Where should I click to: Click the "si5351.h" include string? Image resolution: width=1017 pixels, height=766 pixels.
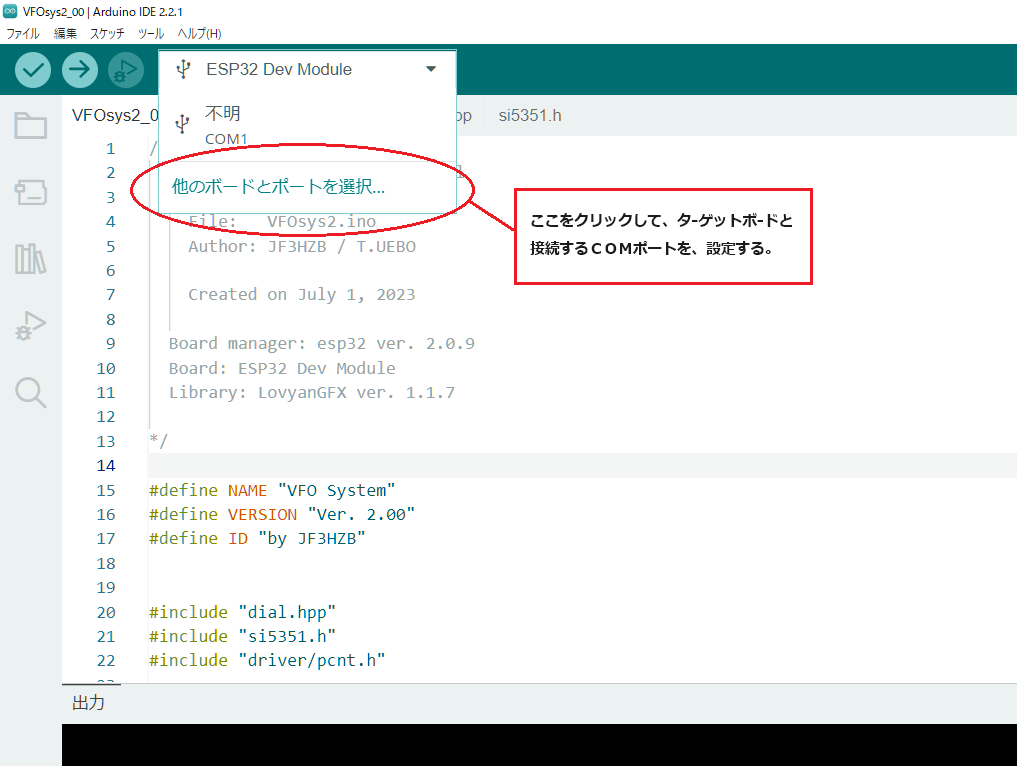point(287,636)
